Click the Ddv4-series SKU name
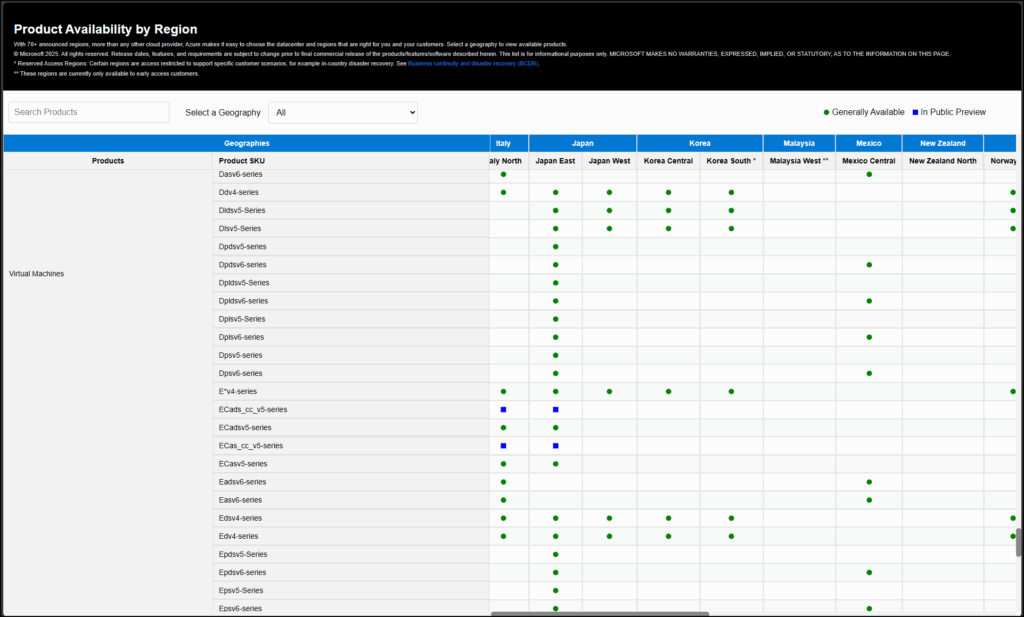This screenshot has width=1024, height=617. (x=238, y=193)
